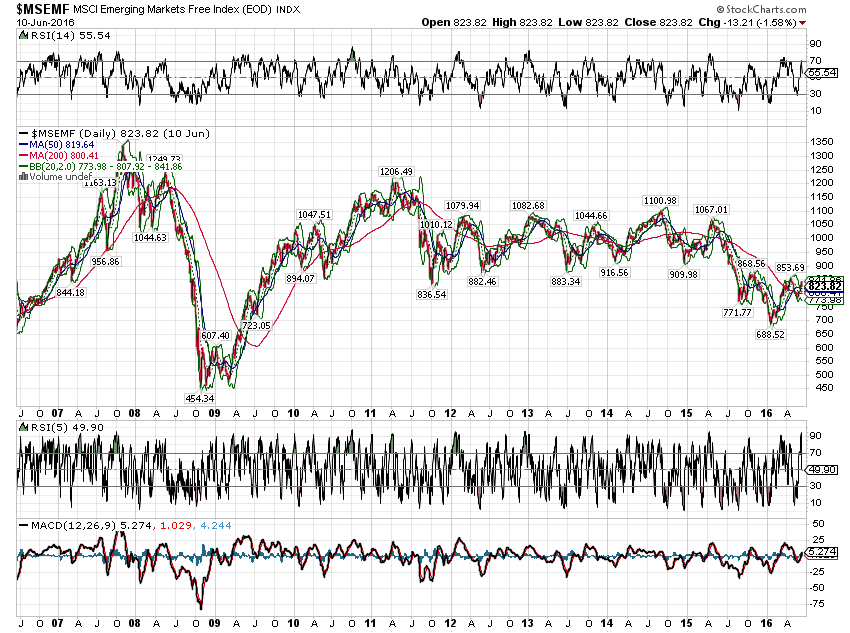Click the 454.34 low price annotation

point(199,398)
